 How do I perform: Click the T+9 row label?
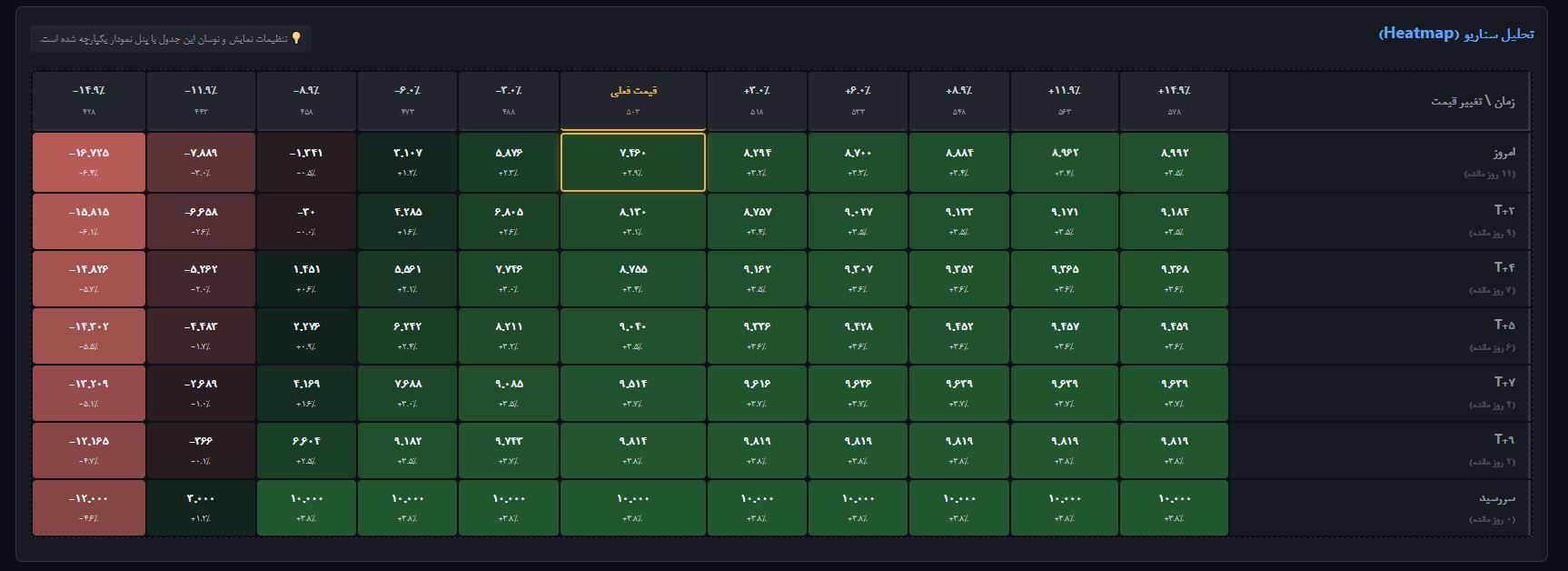[1380, 450]
